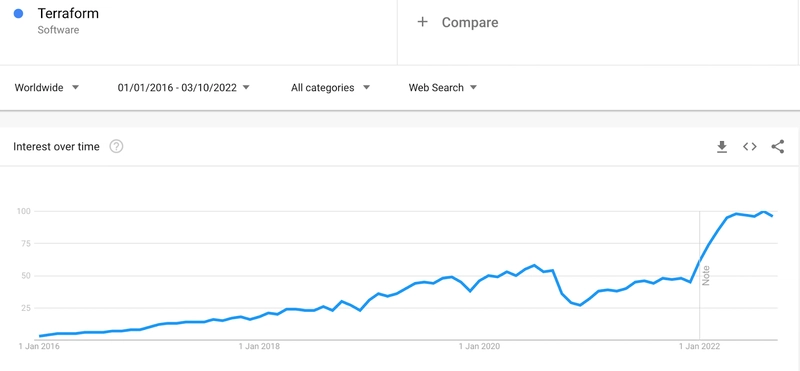
Task: Edit the Terraform search term
Action: pos(68,14)
